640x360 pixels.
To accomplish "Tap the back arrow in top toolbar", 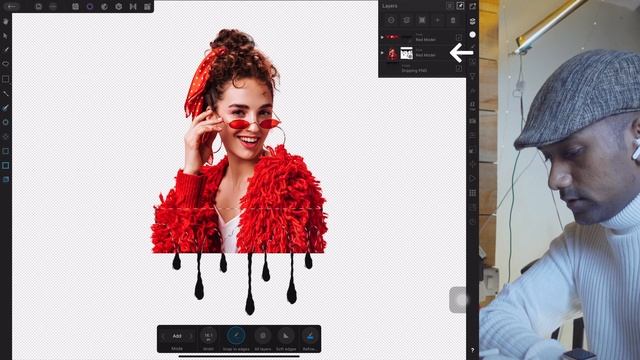I will pyautogui.click(x=12, y=6).
